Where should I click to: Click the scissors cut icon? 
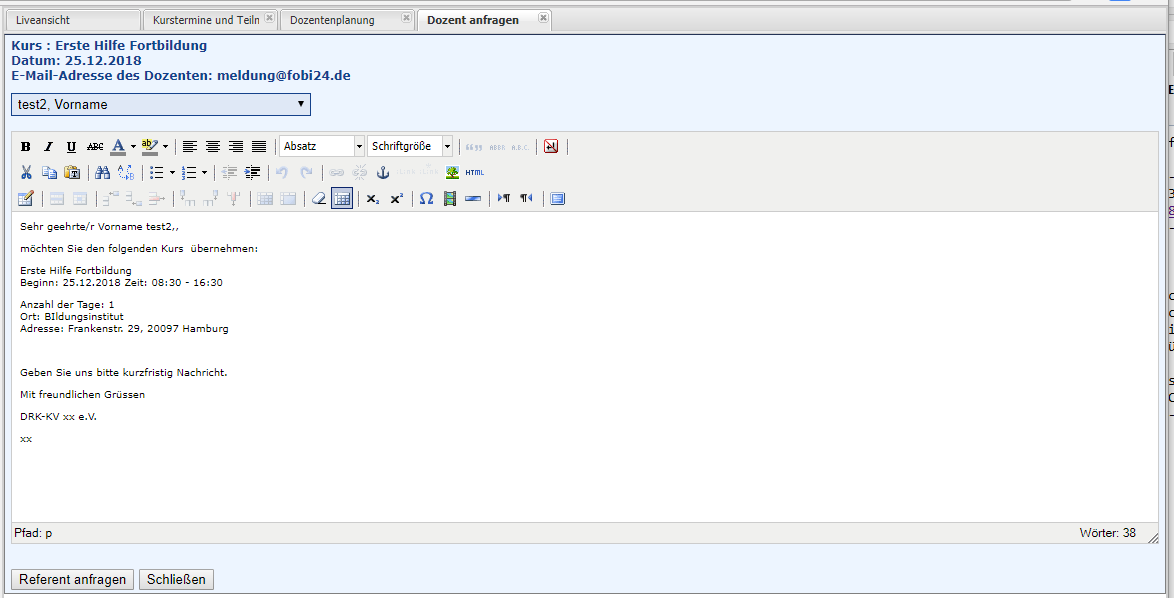click(x=27, y=172)
